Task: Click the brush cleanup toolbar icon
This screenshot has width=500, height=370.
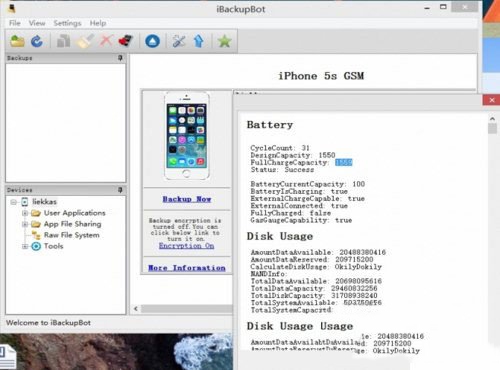Action: pyautogui.click(x=85, y=41)
